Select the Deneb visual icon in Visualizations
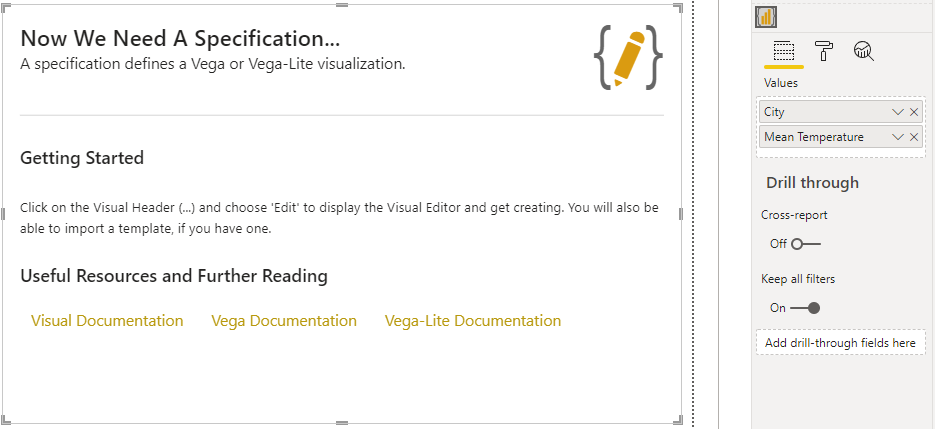 pyautogui.click(x=765, y=17)
